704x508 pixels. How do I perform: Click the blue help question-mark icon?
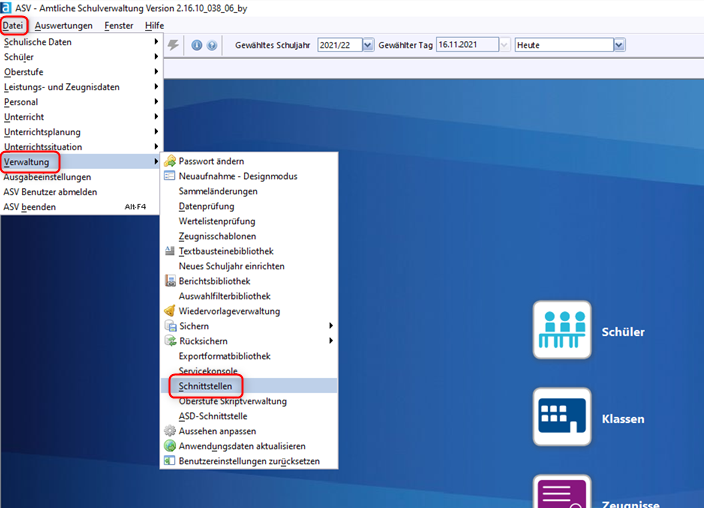[x=212, y=45]
